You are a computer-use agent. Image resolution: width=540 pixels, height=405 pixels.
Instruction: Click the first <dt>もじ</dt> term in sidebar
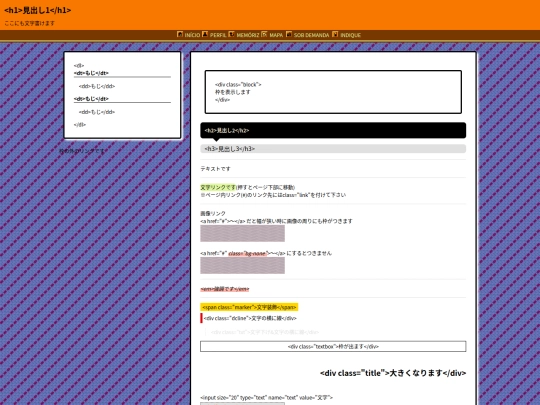point(91,73)
